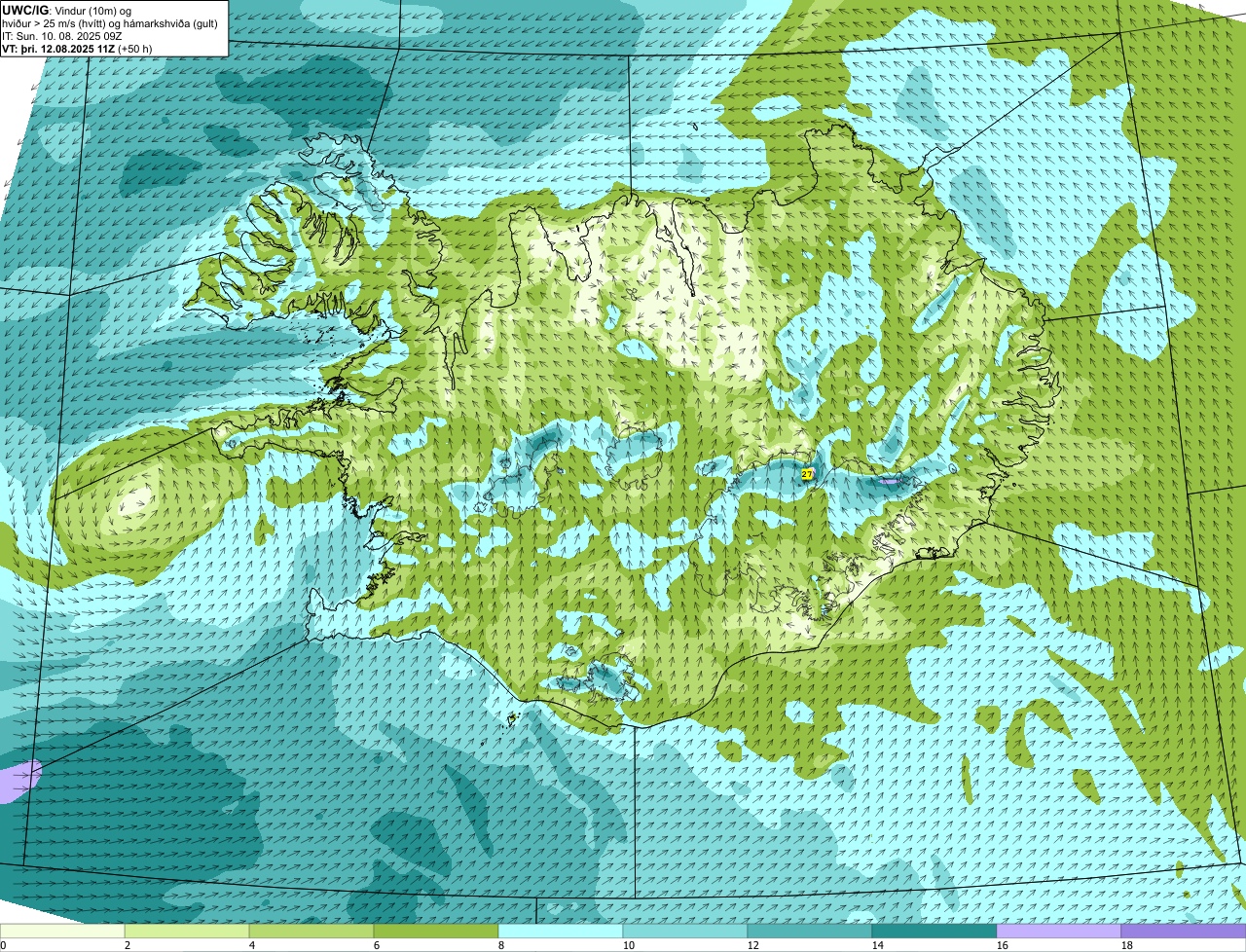This screenshot has width=1246, height=952.
Task: Click the 14–16 m/s dark teal legend swatch
Action: tap(934, 931)
